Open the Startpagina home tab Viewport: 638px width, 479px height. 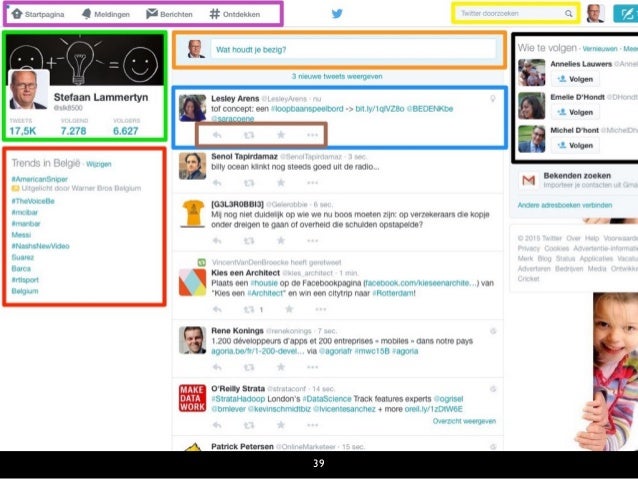(x=37, y=14)
